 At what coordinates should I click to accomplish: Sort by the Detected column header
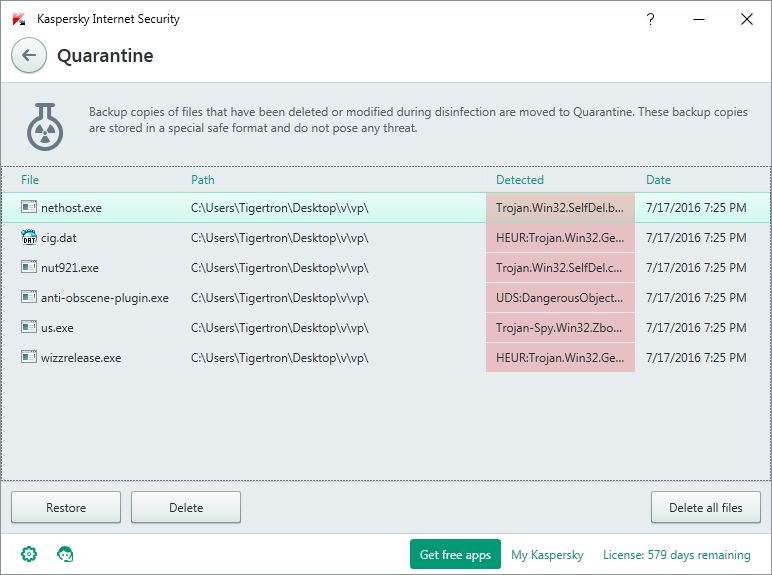[520, 180]
